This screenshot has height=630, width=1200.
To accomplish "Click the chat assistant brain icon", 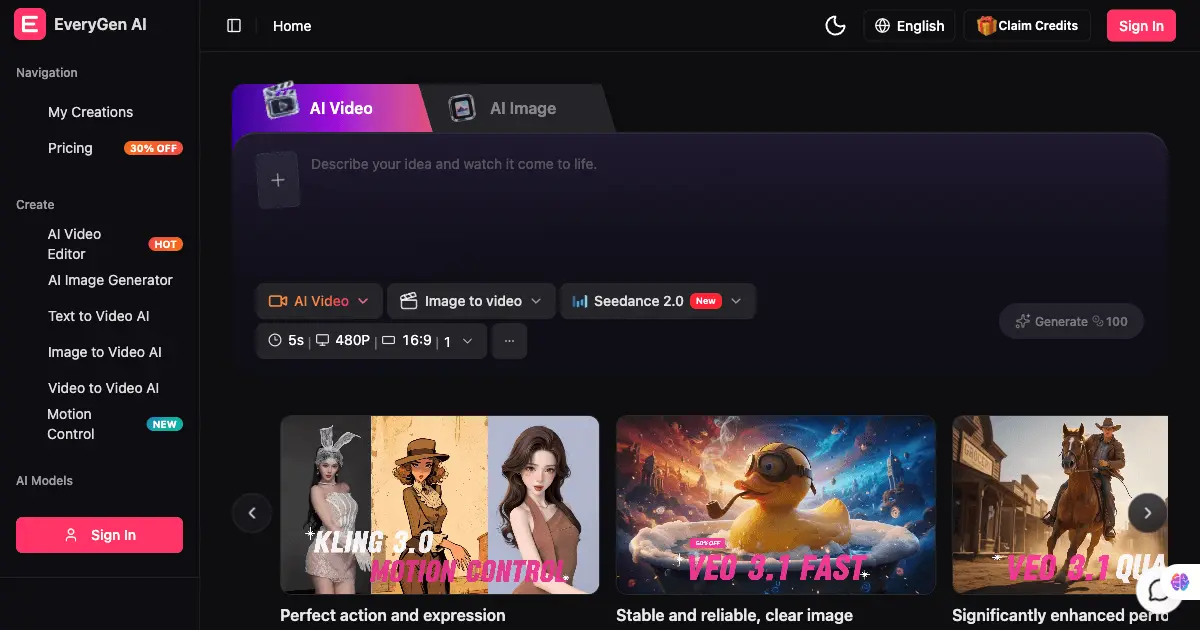I will [1181, 580].
